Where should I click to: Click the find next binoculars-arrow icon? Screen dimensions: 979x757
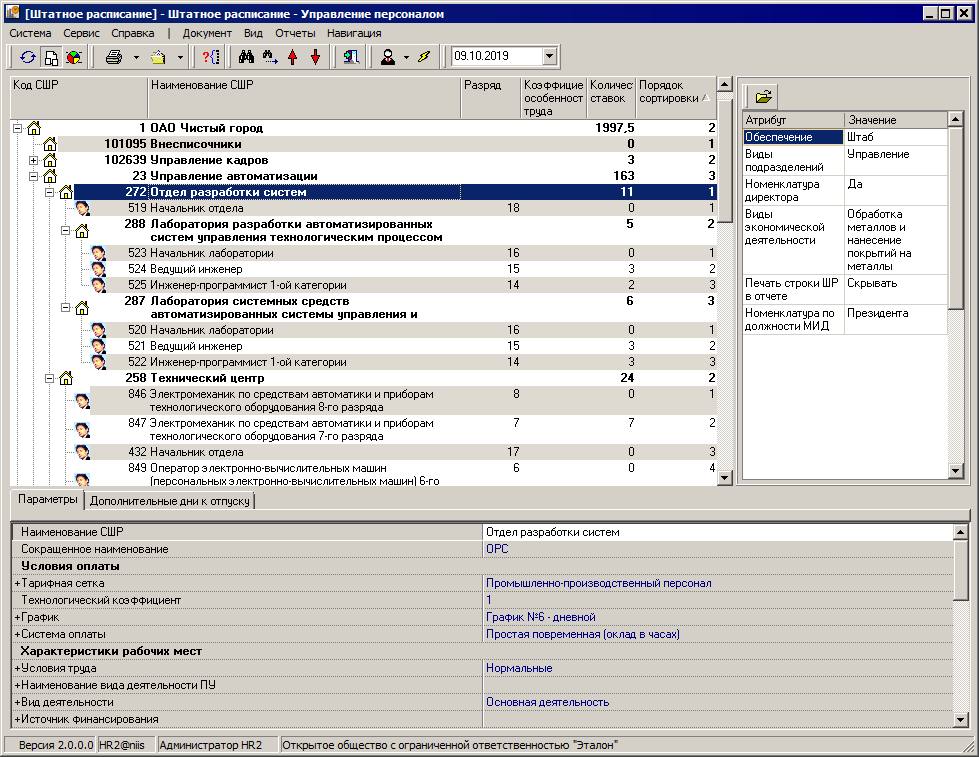point(270,57)
